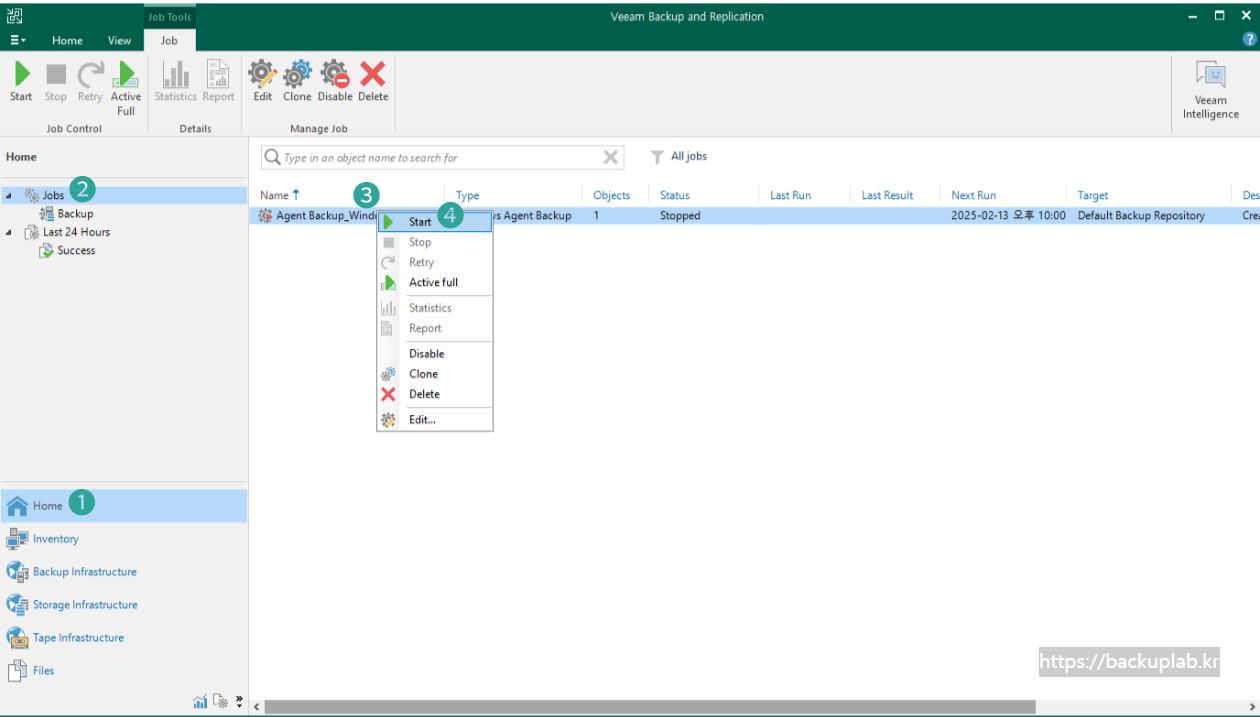Choose Statistics in the context menu

click(435, 308)
